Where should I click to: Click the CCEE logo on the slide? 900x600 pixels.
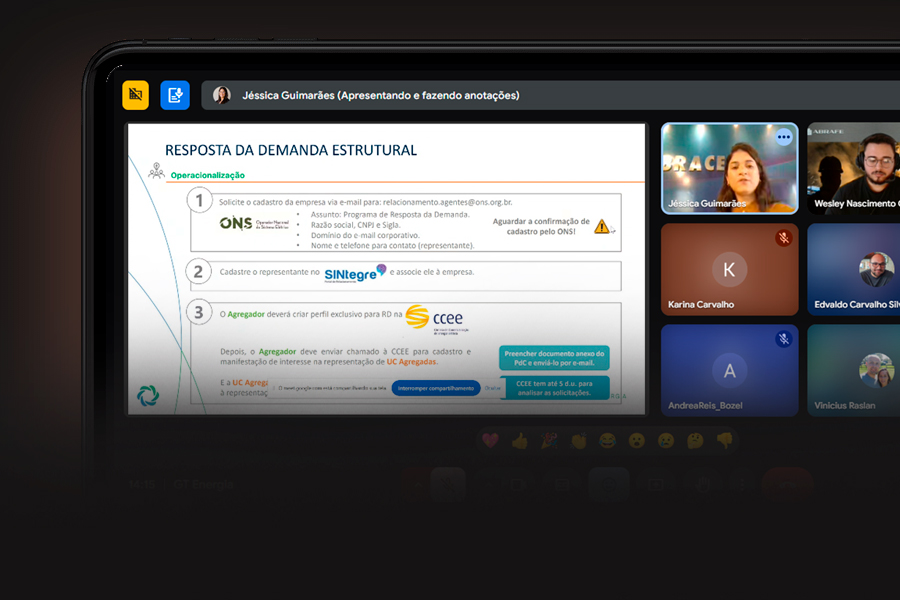pyautogui.click(x=437, y=319)
